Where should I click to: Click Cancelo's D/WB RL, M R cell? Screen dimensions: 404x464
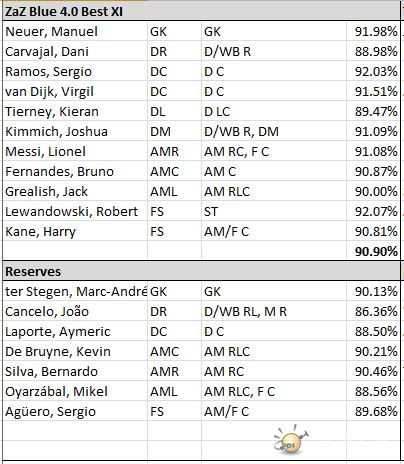point(274,312)
